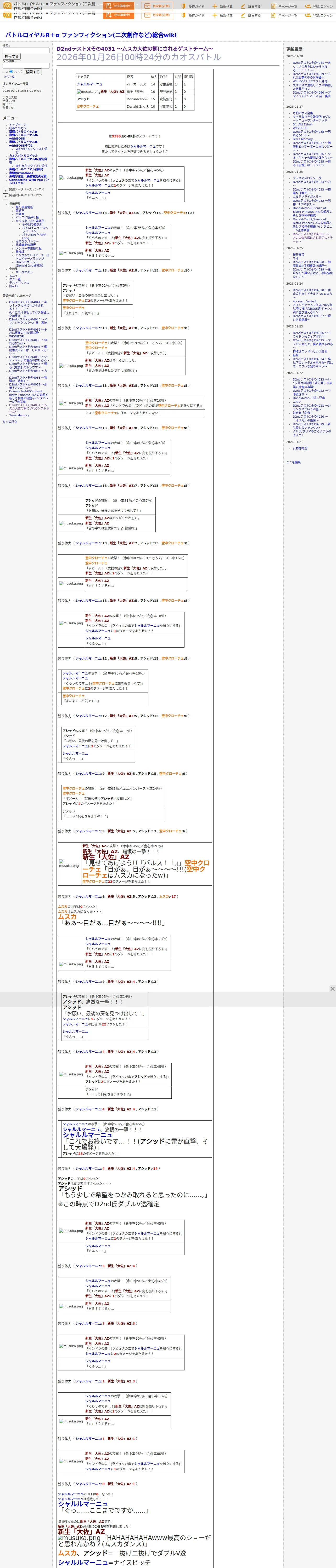Image resolution: width=336 pixels, height=1568 pixels.
Task: Open ムルチプライガメラー history link
Action: pos(307,197)
